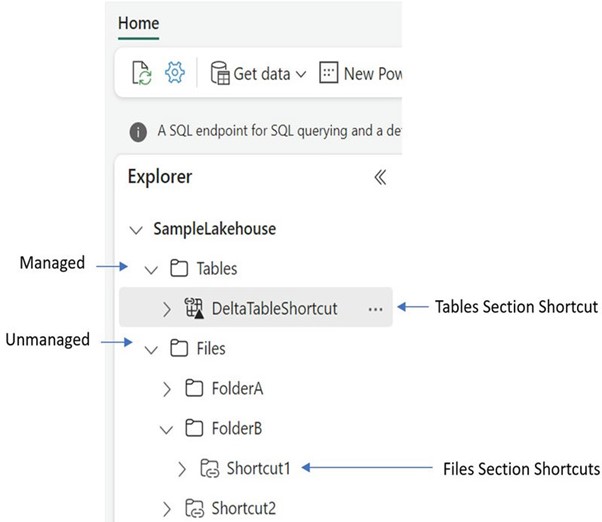The height and width of the screenshot is (522, 602).
Task: Expand the Shortcut1 chevron
Action: [x=182, y=469]
